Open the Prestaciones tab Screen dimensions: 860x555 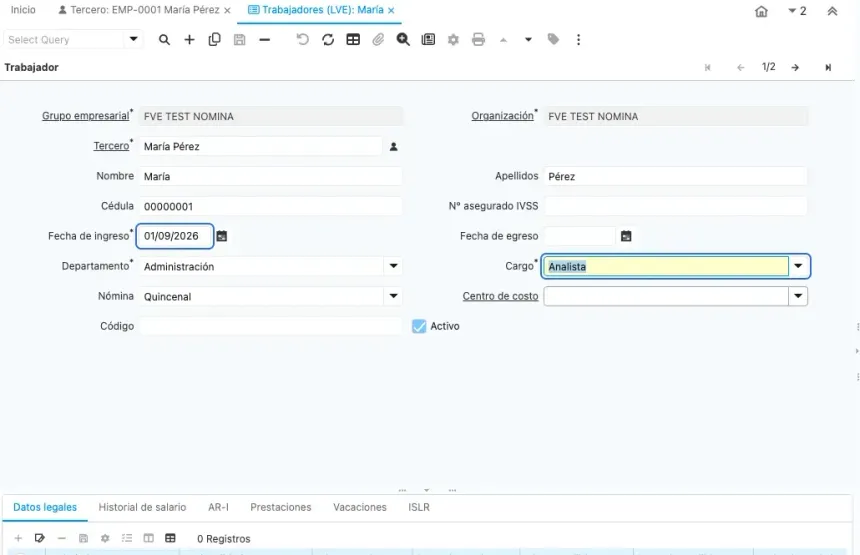tap(281, 507)
